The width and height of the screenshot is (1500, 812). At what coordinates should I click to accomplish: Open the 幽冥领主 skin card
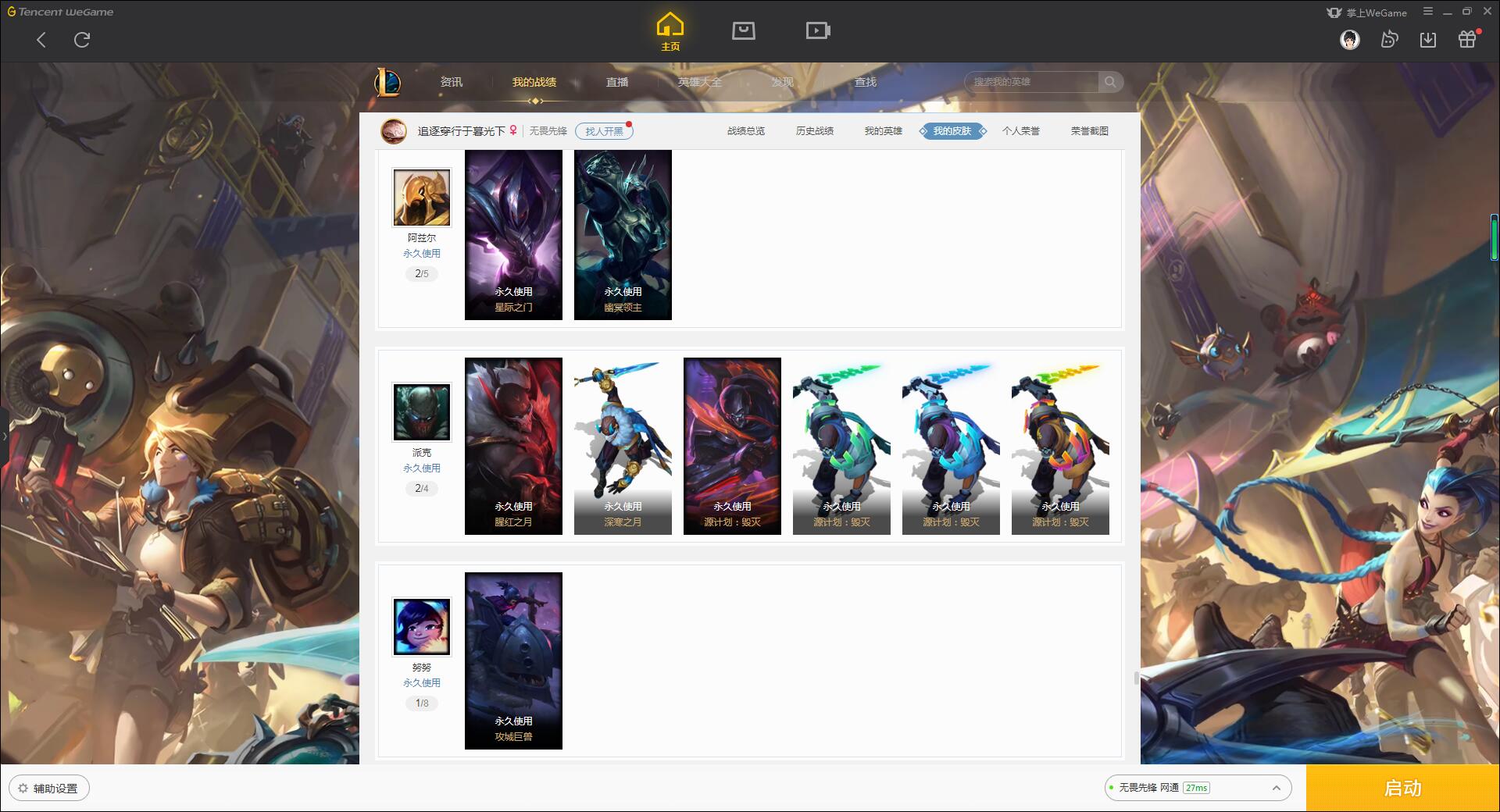pyautogui.click(x=623, y=235)
